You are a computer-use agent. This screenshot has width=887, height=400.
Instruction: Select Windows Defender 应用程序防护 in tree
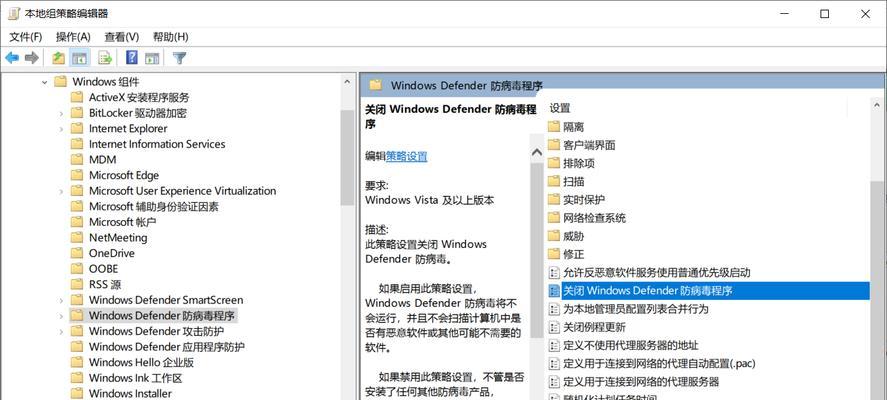pyautogui.click(x=166, y=347)
